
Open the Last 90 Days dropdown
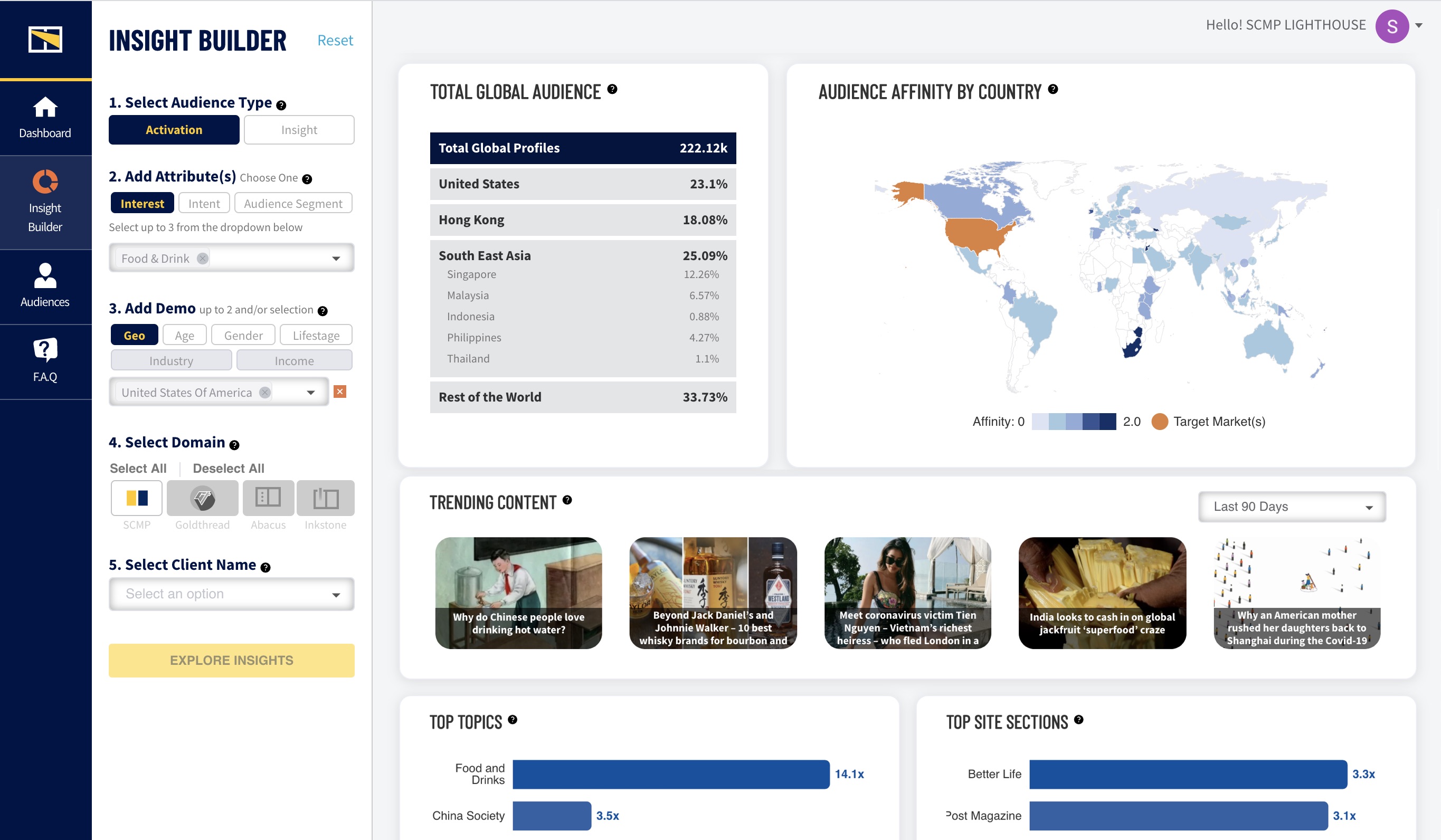[1292, 507]
